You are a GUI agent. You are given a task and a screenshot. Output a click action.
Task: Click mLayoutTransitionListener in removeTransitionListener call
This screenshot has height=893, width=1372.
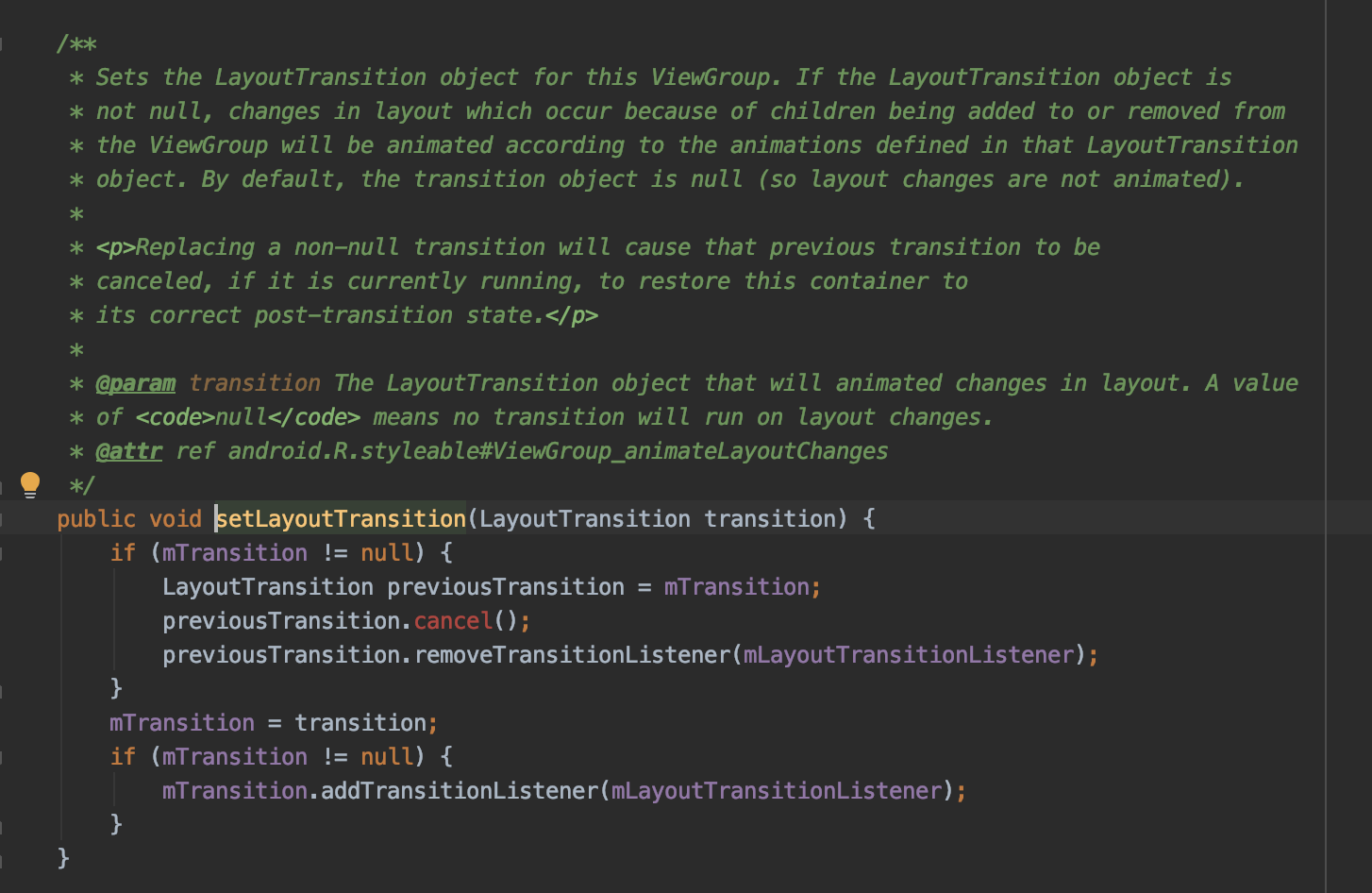[909, 655]
